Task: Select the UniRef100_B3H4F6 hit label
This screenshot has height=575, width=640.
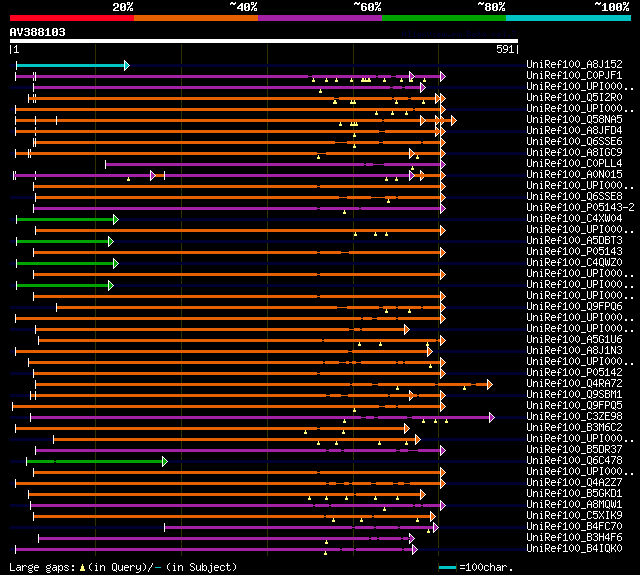Action: tap(574, 538)
